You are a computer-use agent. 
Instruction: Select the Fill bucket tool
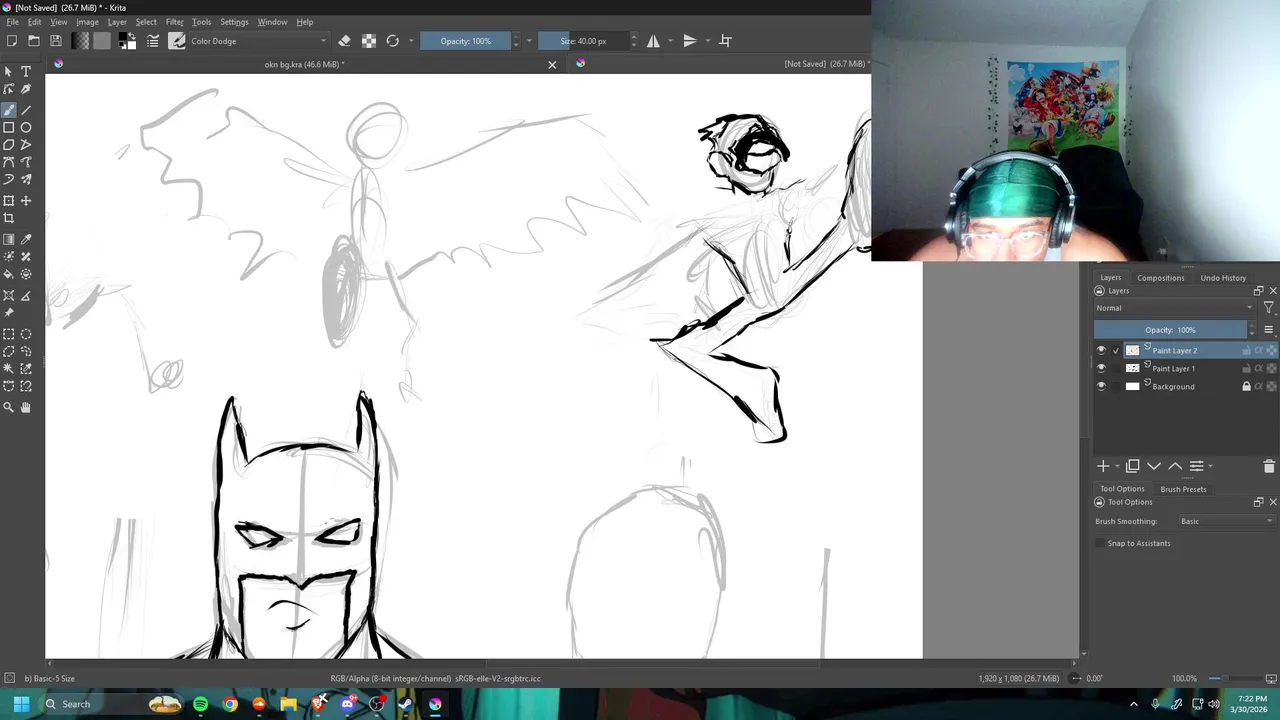pos(9,274)
